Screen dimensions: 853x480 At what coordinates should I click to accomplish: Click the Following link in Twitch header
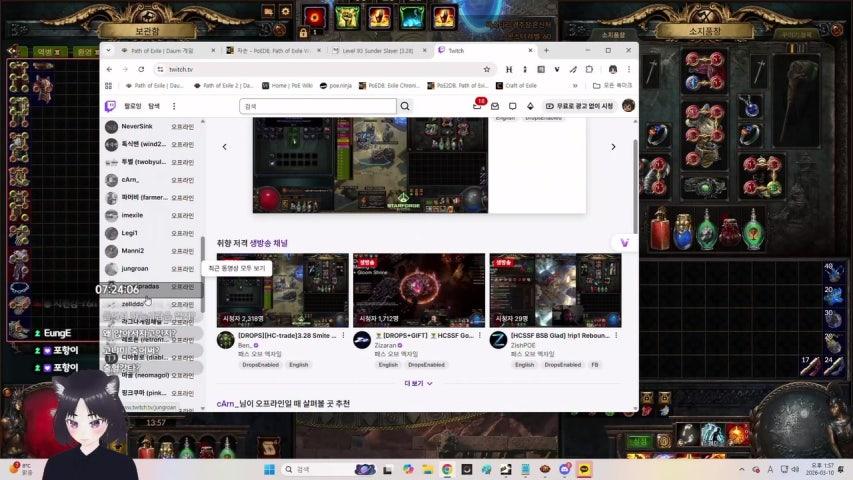click(x=132, y=106)
